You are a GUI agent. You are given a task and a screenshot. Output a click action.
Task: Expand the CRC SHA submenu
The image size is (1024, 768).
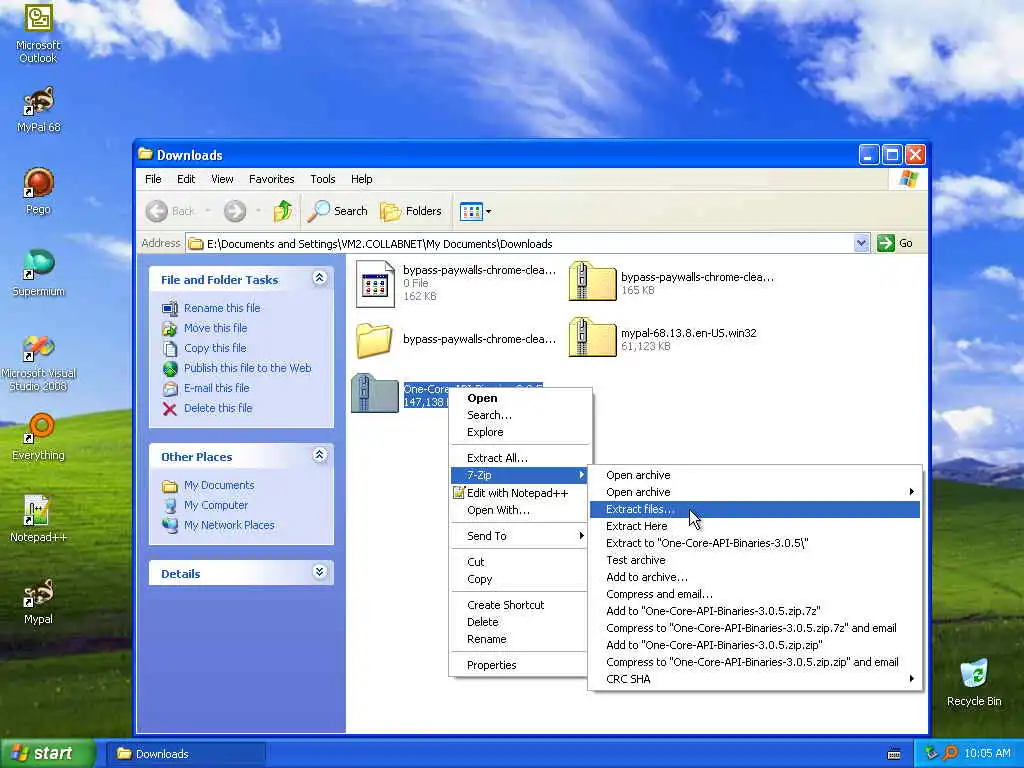pos(754,679)
